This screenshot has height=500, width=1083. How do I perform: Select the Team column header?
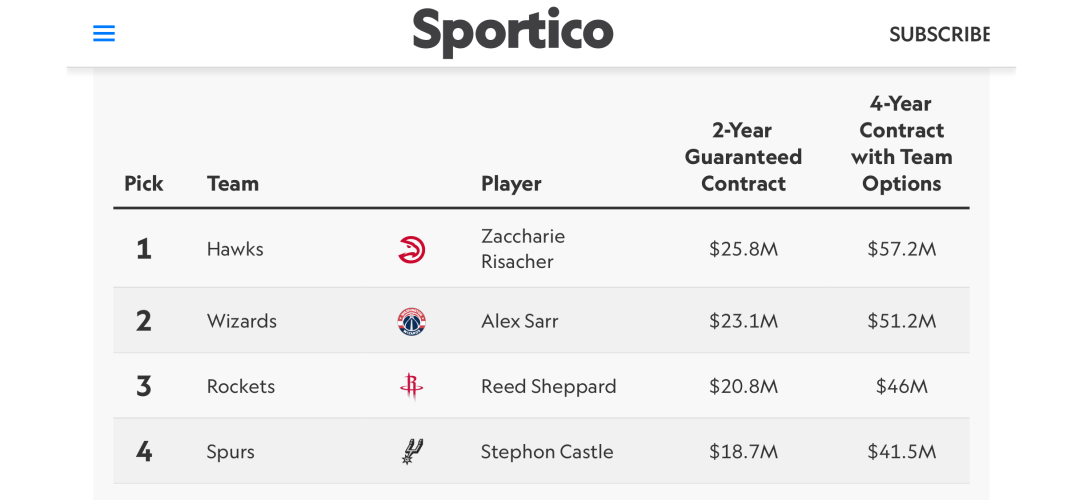pos(233,184)
